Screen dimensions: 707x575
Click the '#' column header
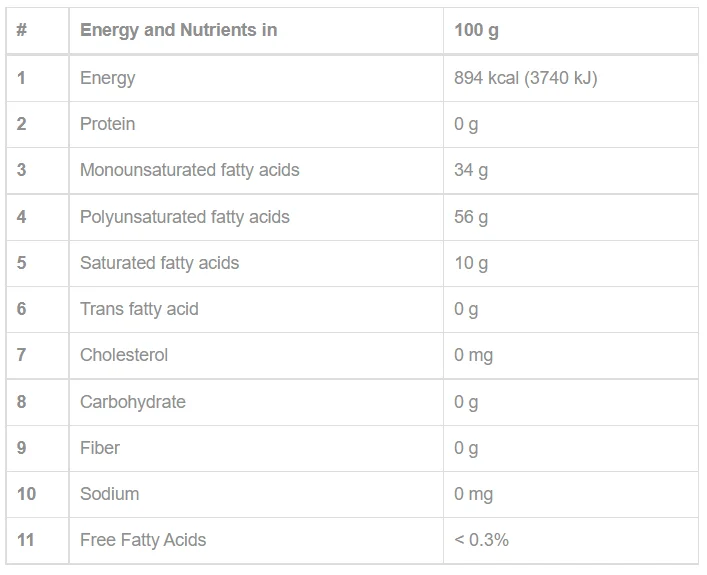pyautogui.click(x=37, y=30)
